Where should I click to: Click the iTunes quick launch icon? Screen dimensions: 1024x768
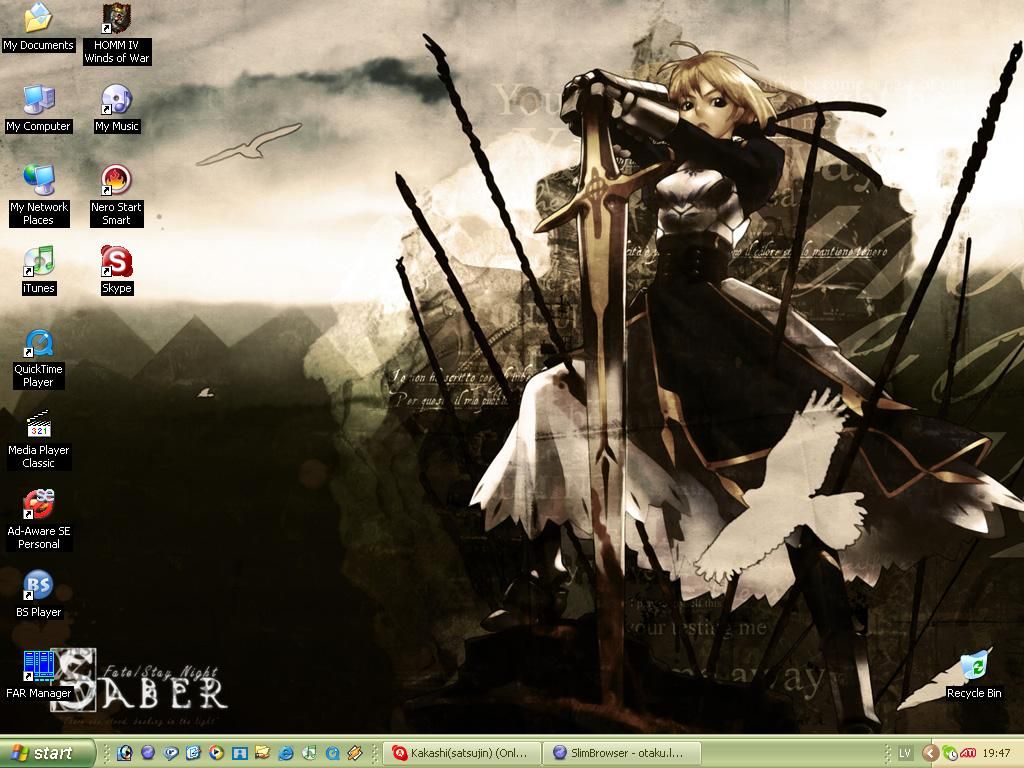point(309,752)
